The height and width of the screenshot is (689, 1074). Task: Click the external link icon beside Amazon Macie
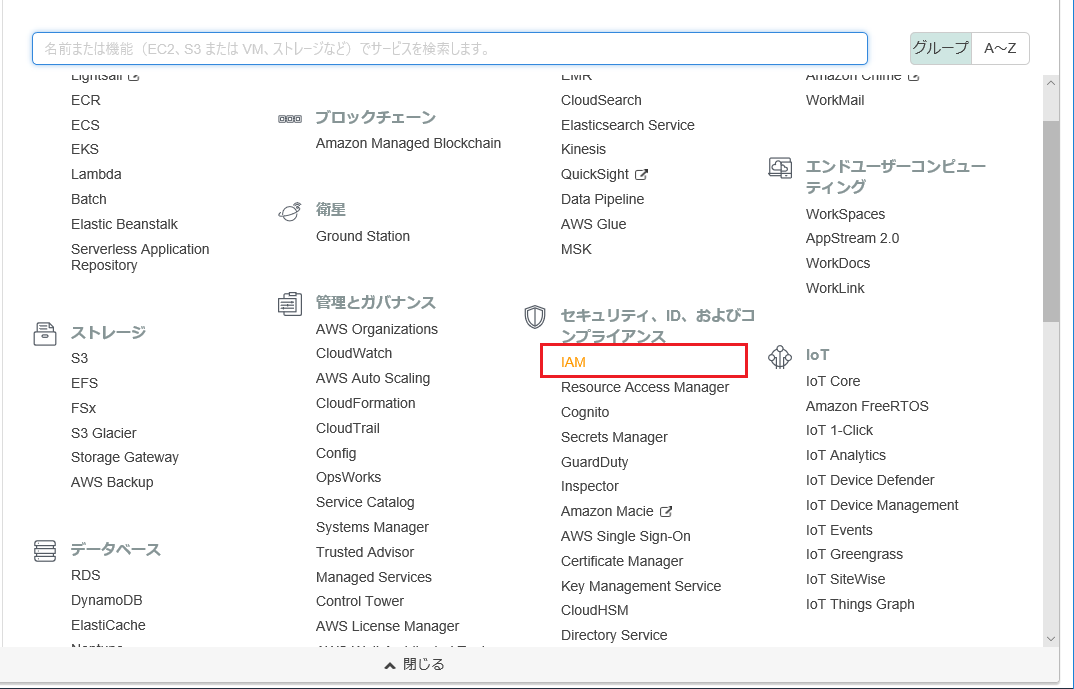[666, 512]
